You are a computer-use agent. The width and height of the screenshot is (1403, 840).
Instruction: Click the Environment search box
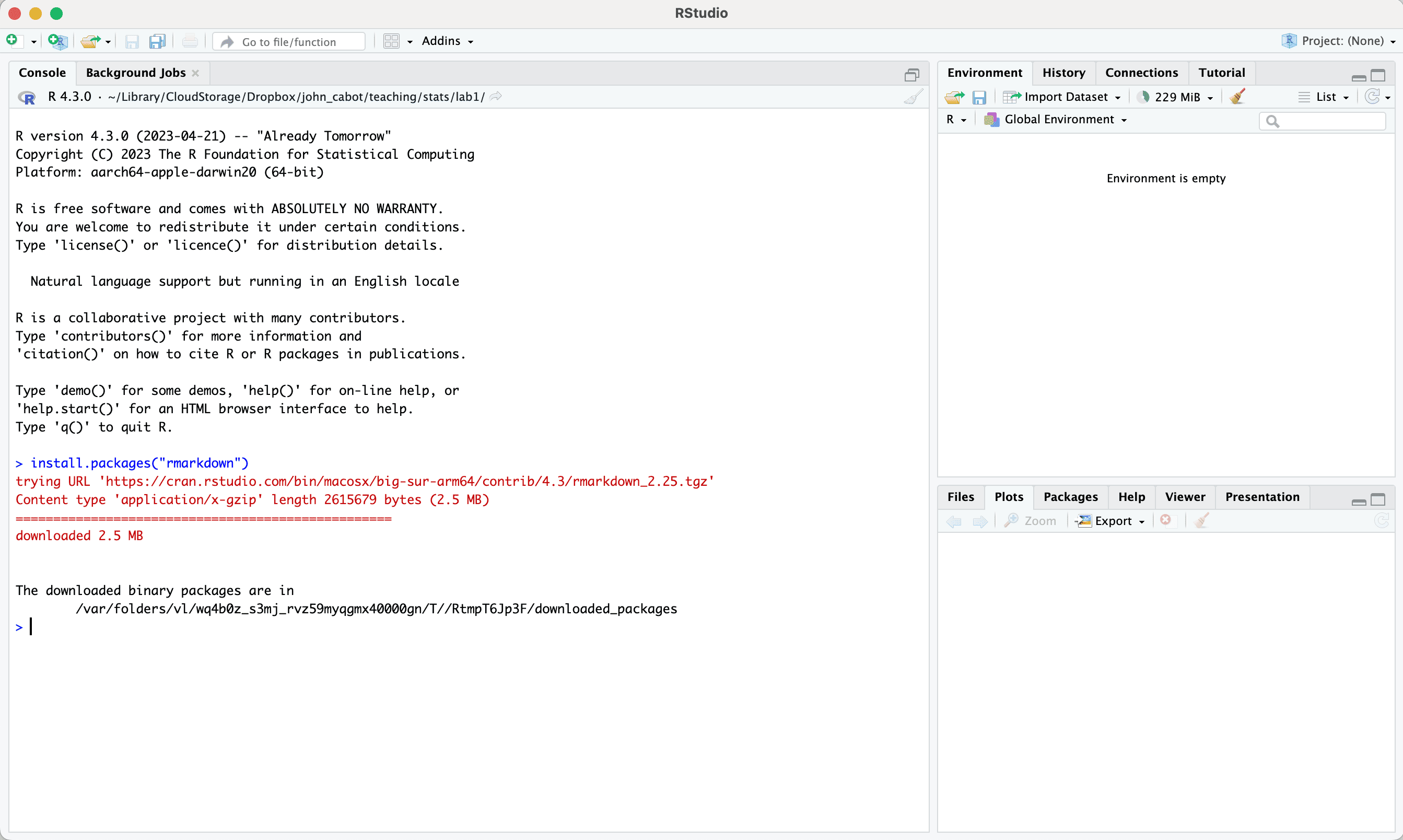[x=1329, y=121]
